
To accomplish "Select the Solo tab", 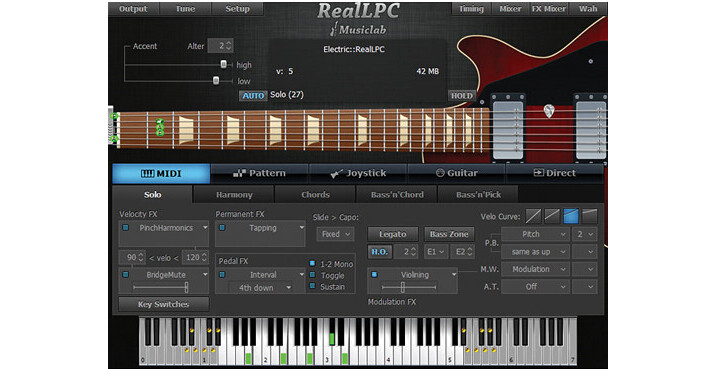I will 153,195.
